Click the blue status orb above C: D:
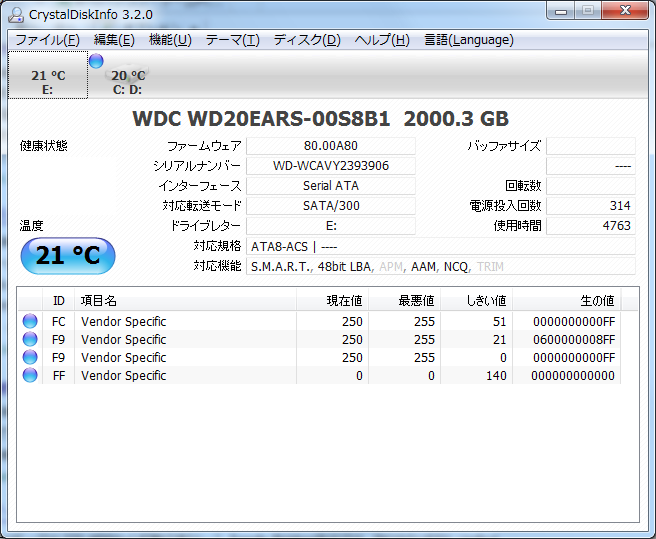The height and width of the screenshot is (539, 656). pos(96,61)
